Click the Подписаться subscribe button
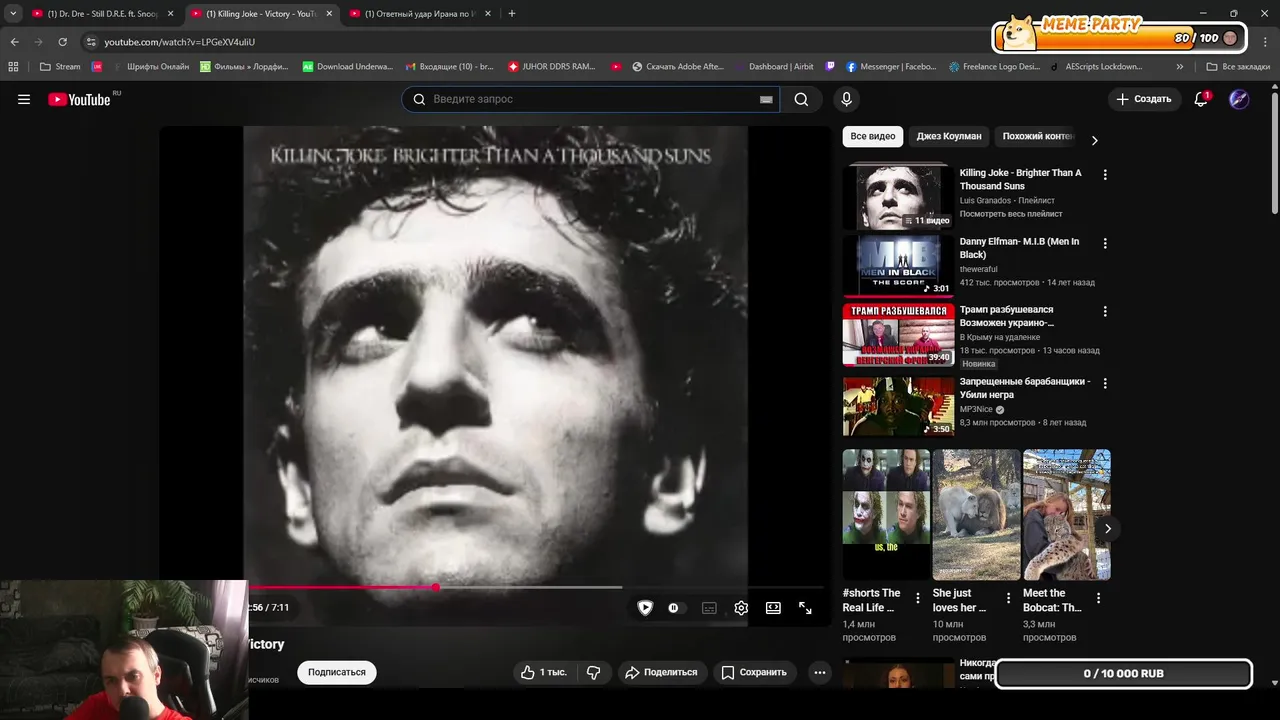The image size is (1280, 720). click(337, 672)
